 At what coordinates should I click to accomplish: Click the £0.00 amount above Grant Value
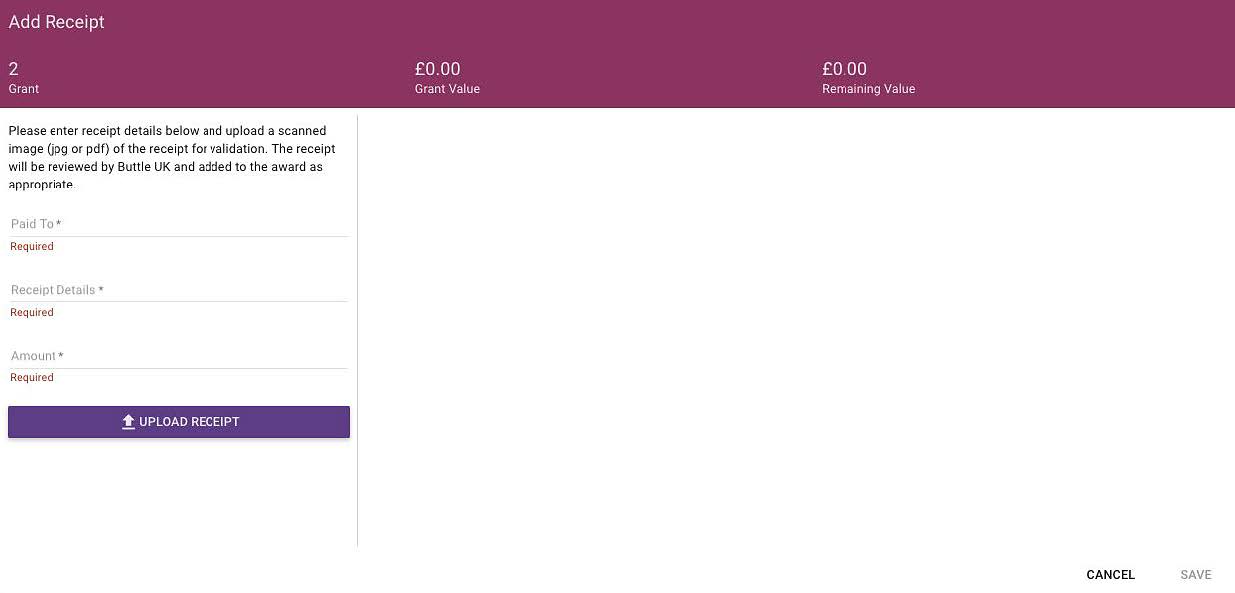[437, 69]
